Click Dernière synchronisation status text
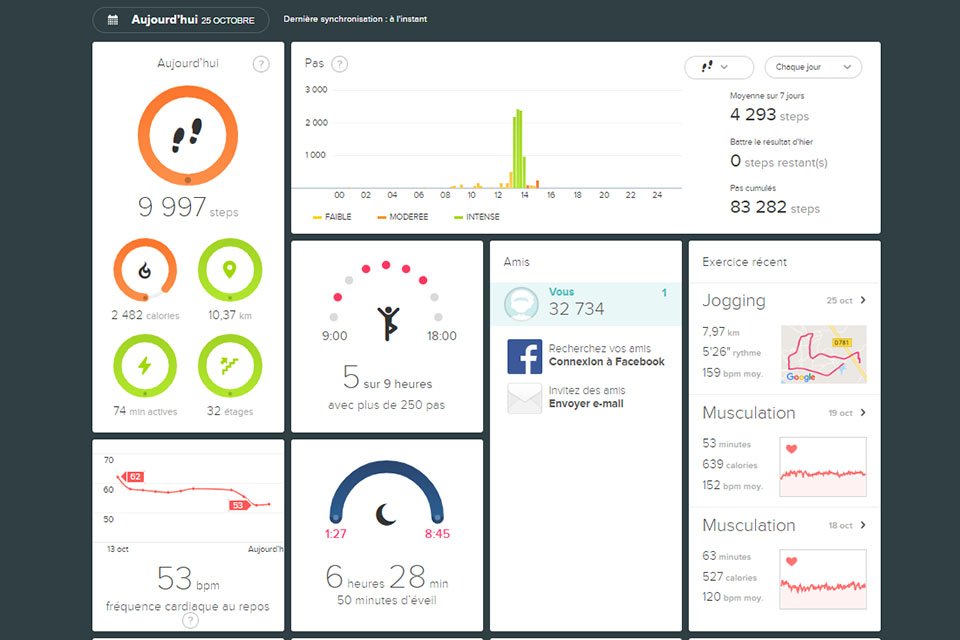Screen dimensions: 960x640 [355, 19]
